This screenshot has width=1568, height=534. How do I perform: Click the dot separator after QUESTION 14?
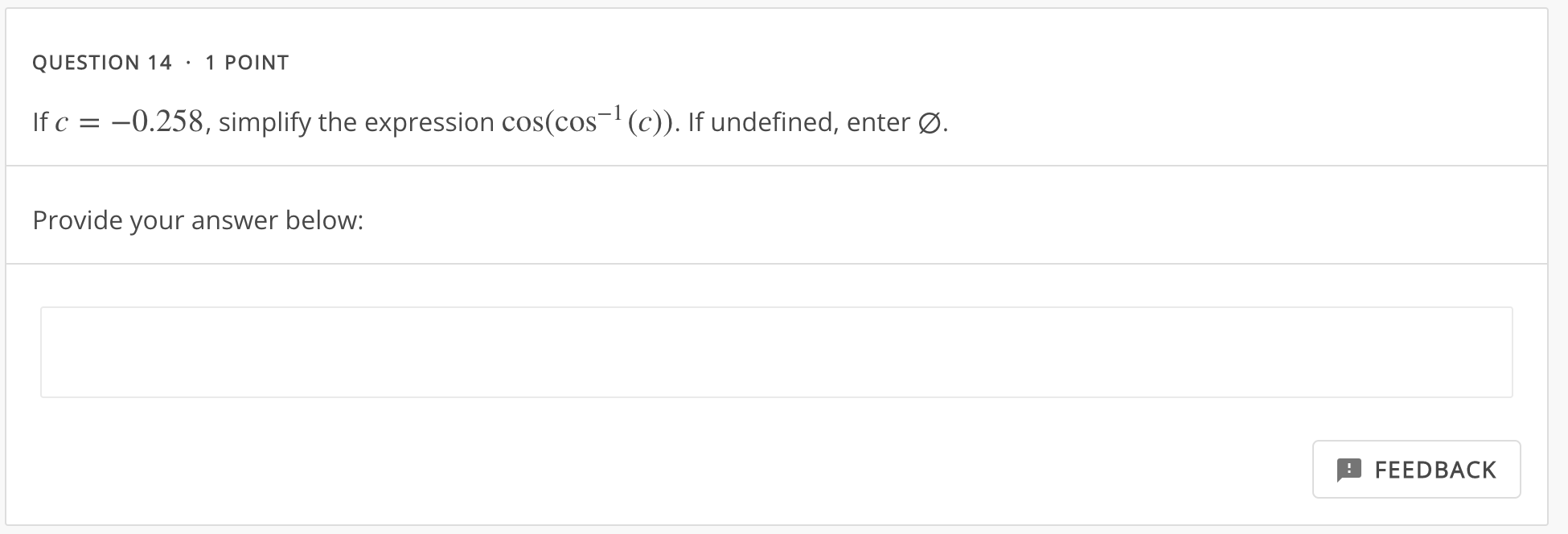click(187, 62)
